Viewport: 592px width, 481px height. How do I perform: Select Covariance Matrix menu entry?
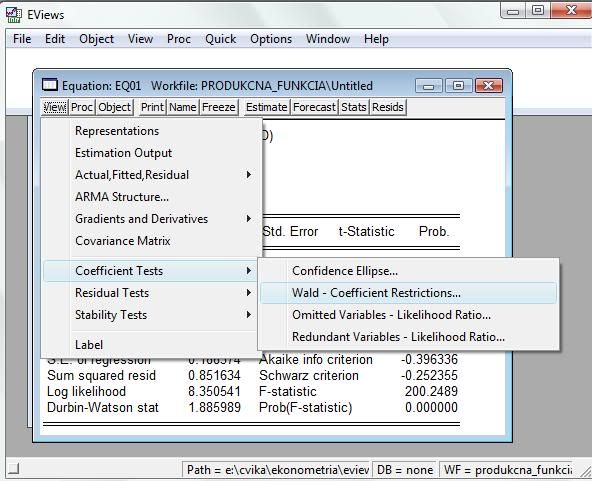point(152,240)
